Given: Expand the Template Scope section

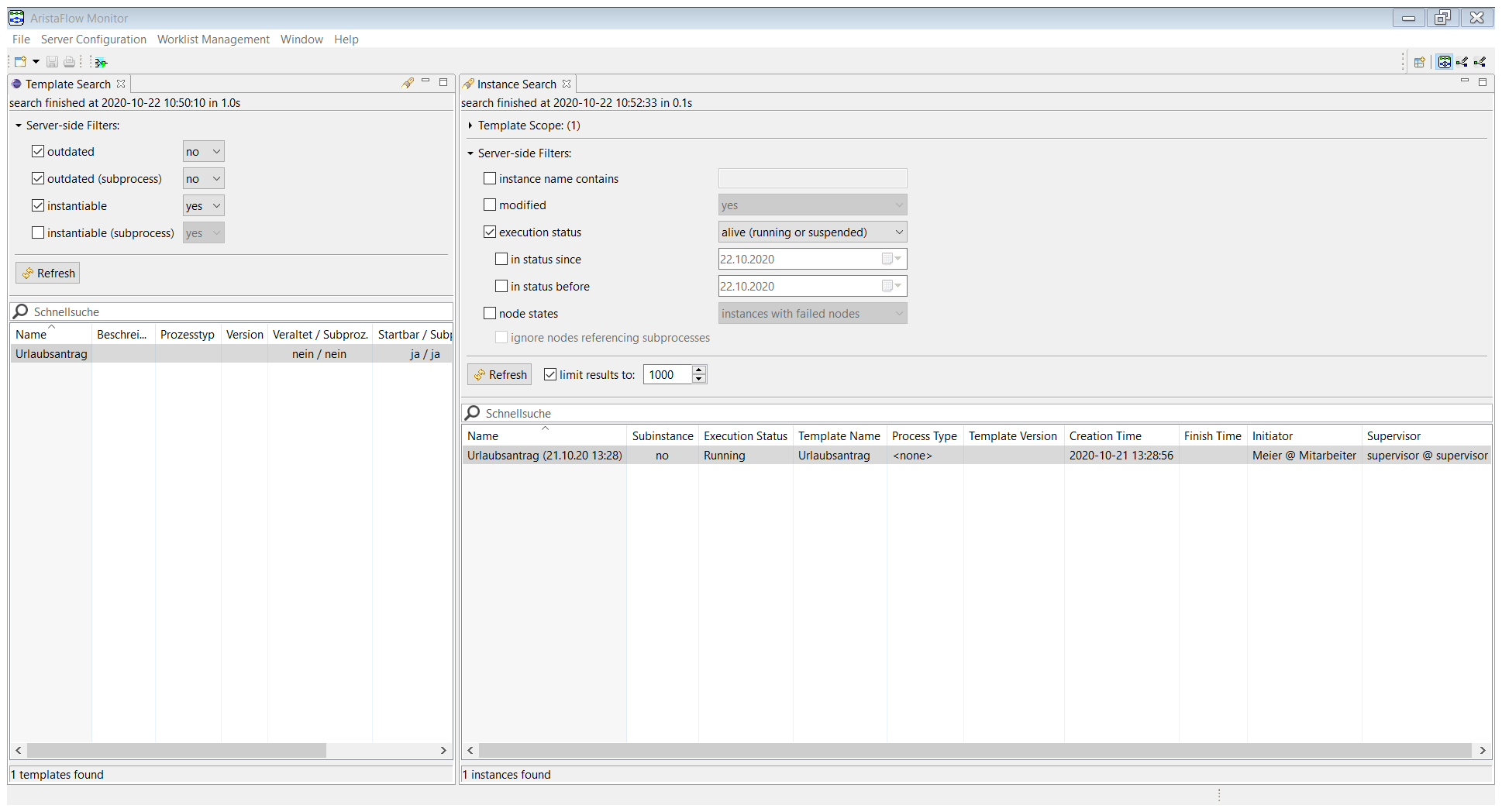Looking at the screenshot, I should coord(470,126).
